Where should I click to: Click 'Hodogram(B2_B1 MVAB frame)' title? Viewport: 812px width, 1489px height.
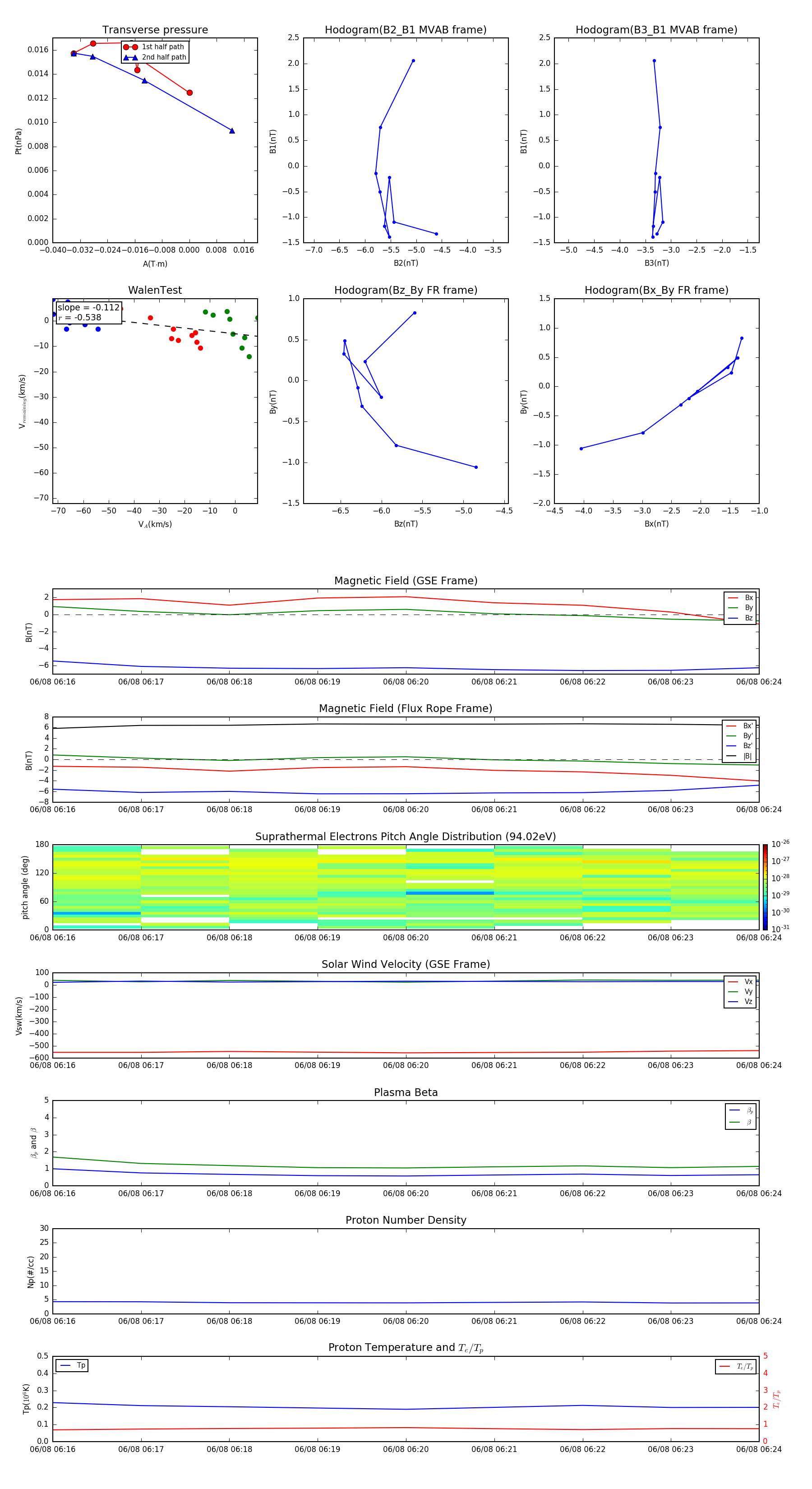[406, 30]
